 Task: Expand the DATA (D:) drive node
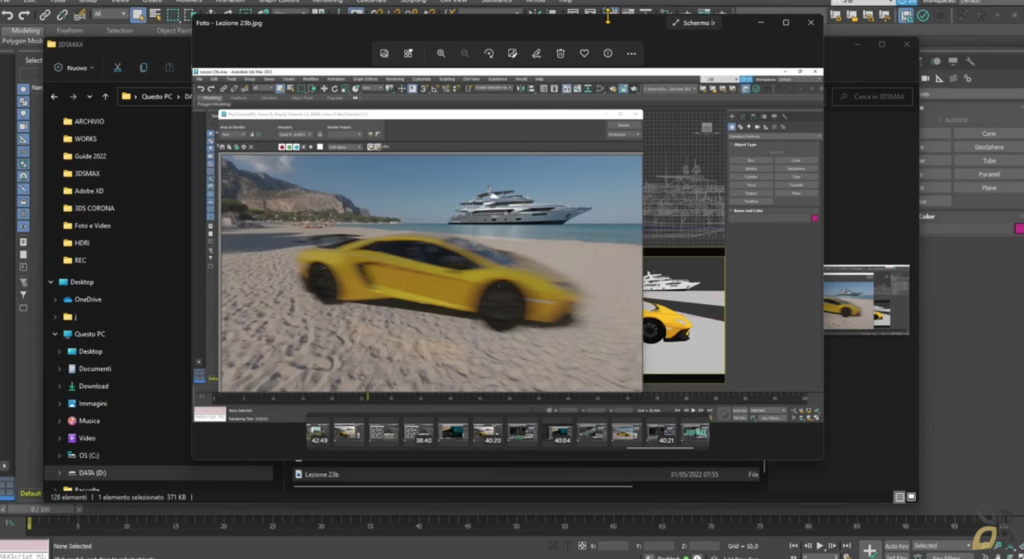pos(59,473)
